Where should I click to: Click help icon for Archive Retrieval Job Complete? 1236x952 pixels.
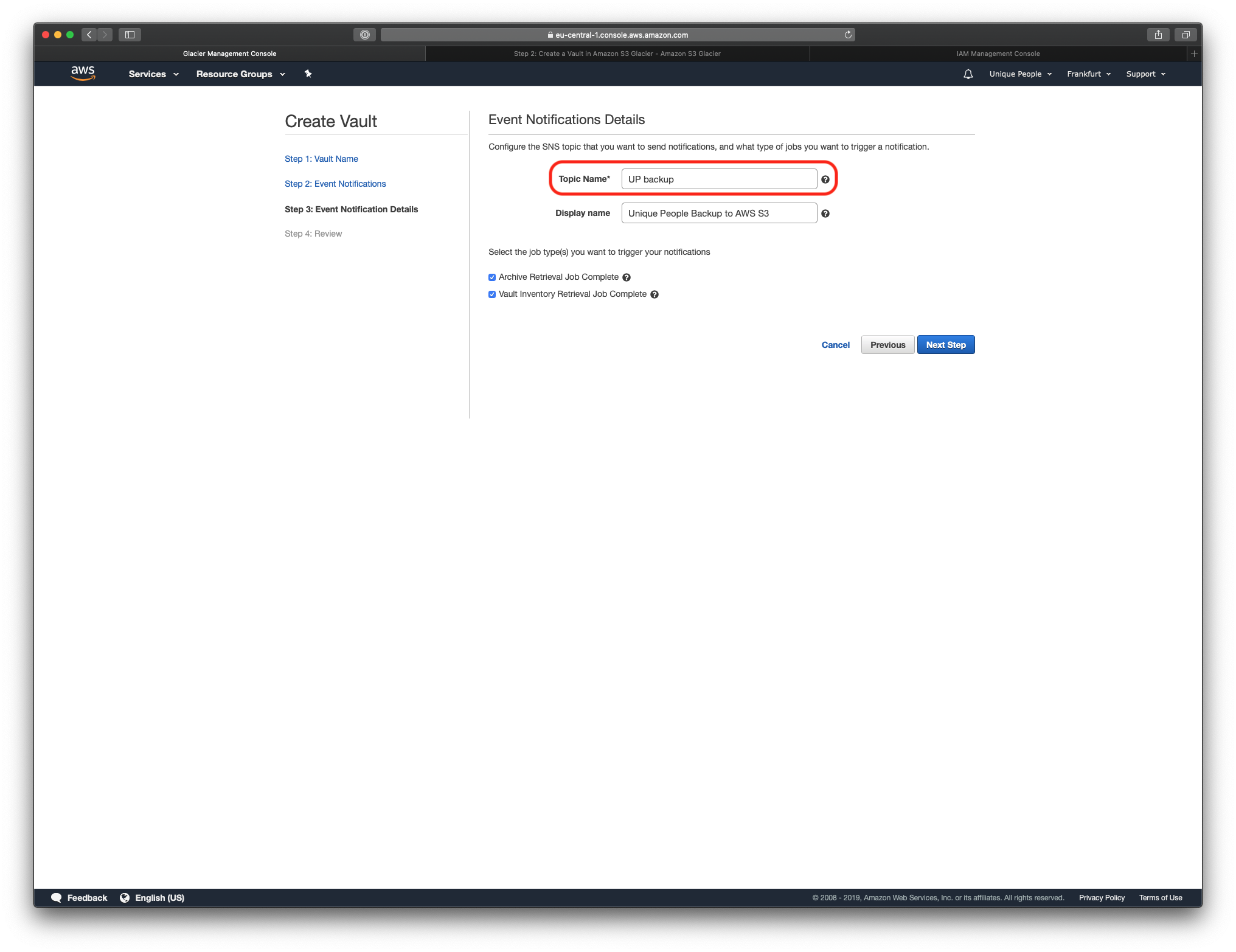pyautogui.click(x=626, y=277)
